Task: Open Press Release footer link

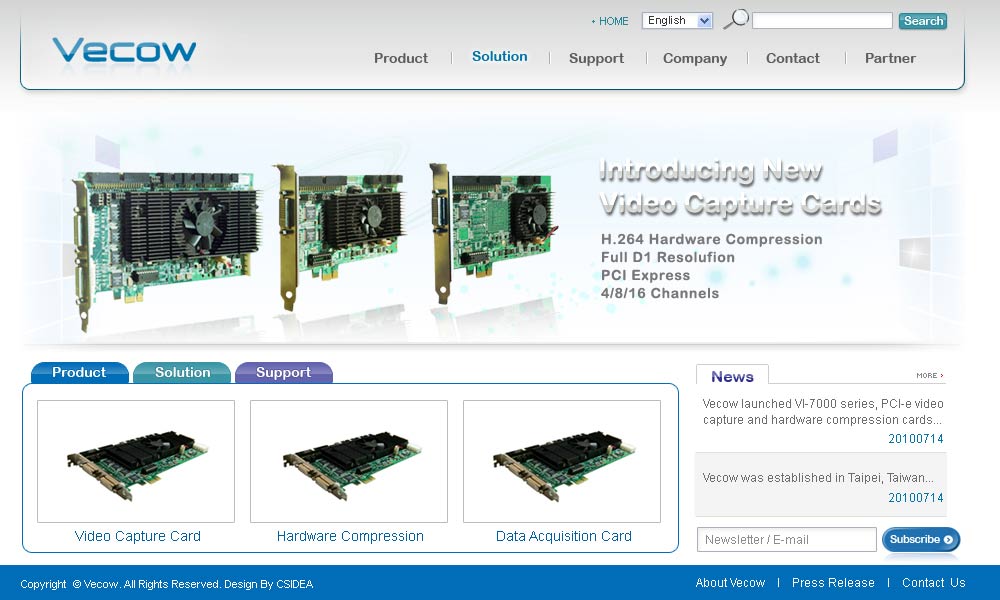Action: pyautogui.click(x=832, y=583)
